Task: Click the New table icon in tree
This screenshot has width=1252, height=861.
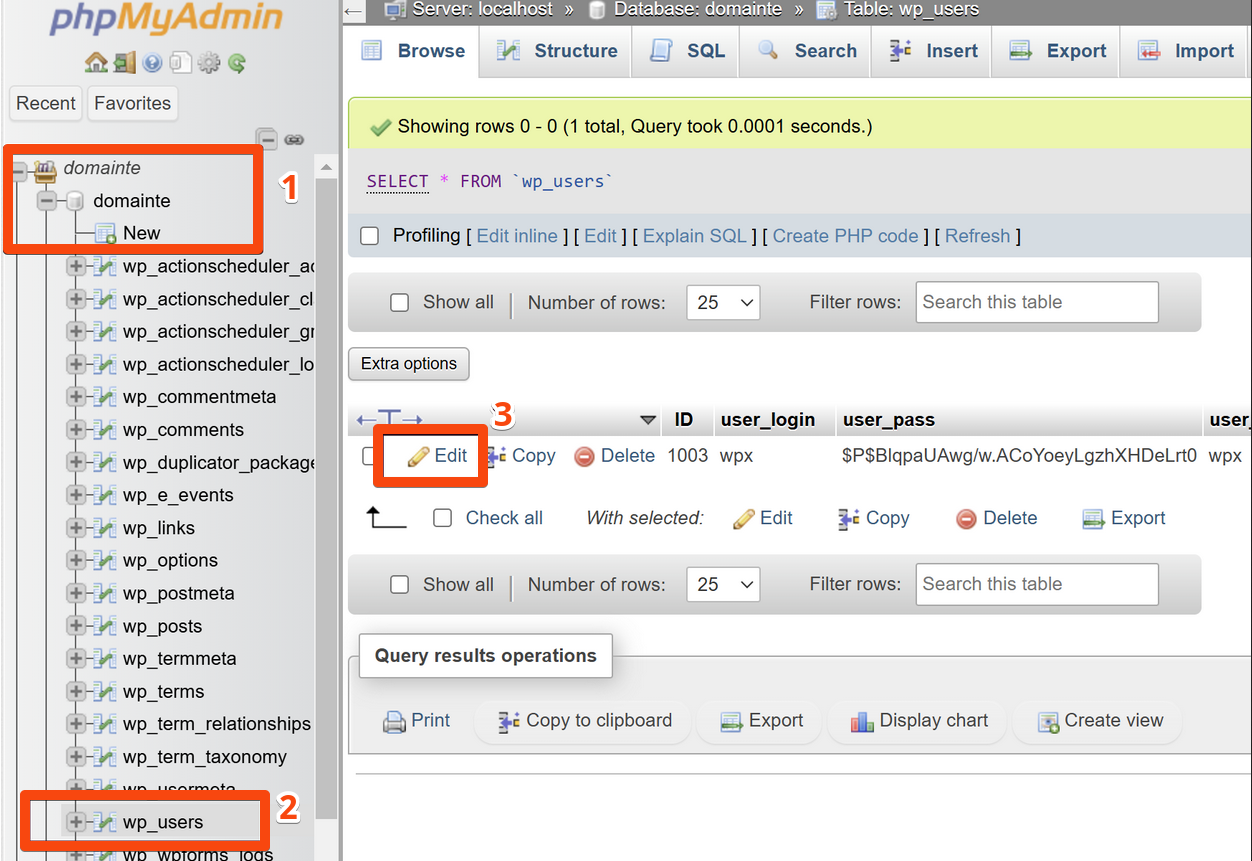Action: [x=105, y=234]
